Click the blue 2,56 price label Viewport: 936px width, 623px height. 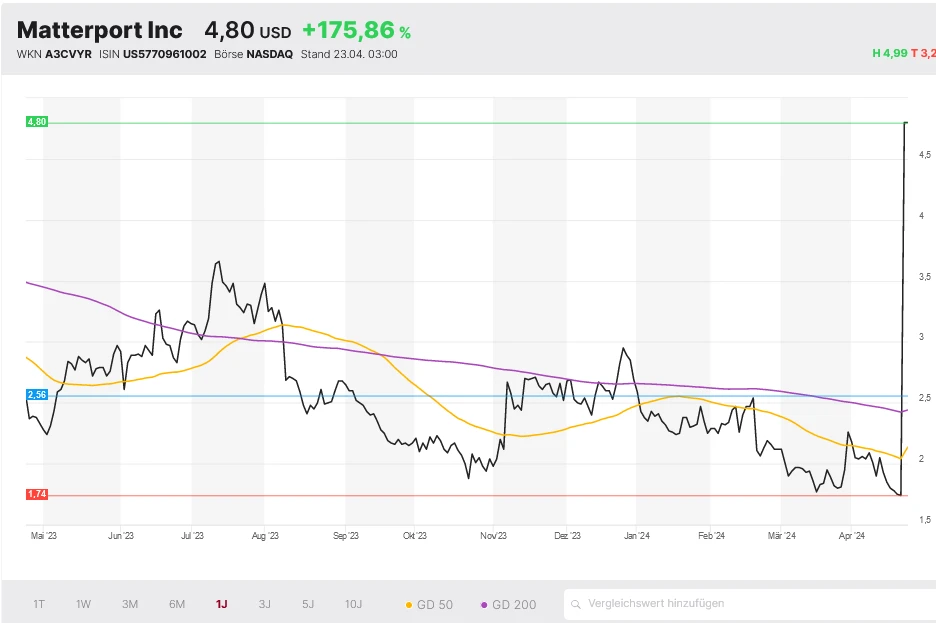click(x=36, y=396)
